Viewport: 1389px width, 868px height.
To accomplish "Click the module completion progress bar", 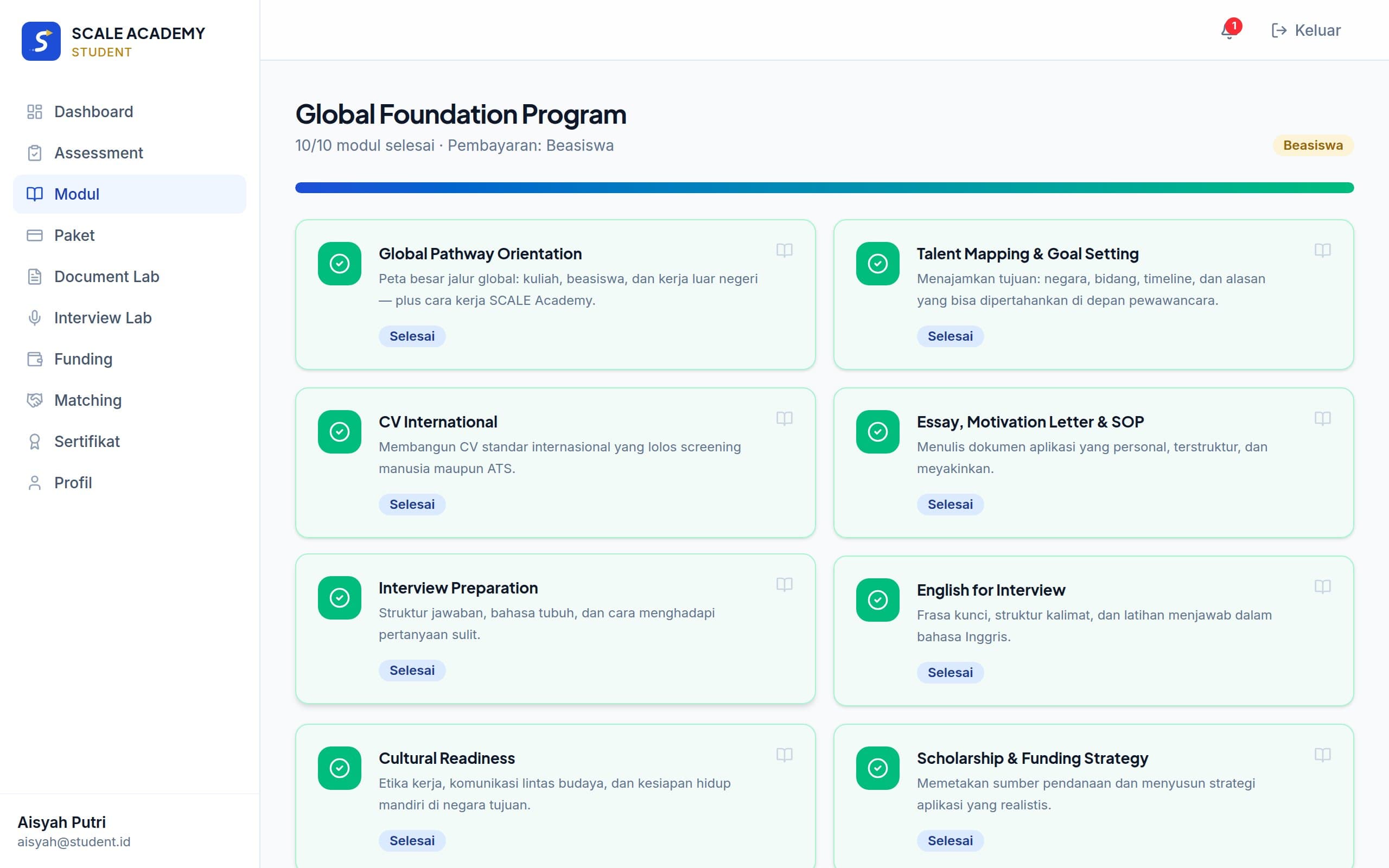I will (x=824, y=188).
